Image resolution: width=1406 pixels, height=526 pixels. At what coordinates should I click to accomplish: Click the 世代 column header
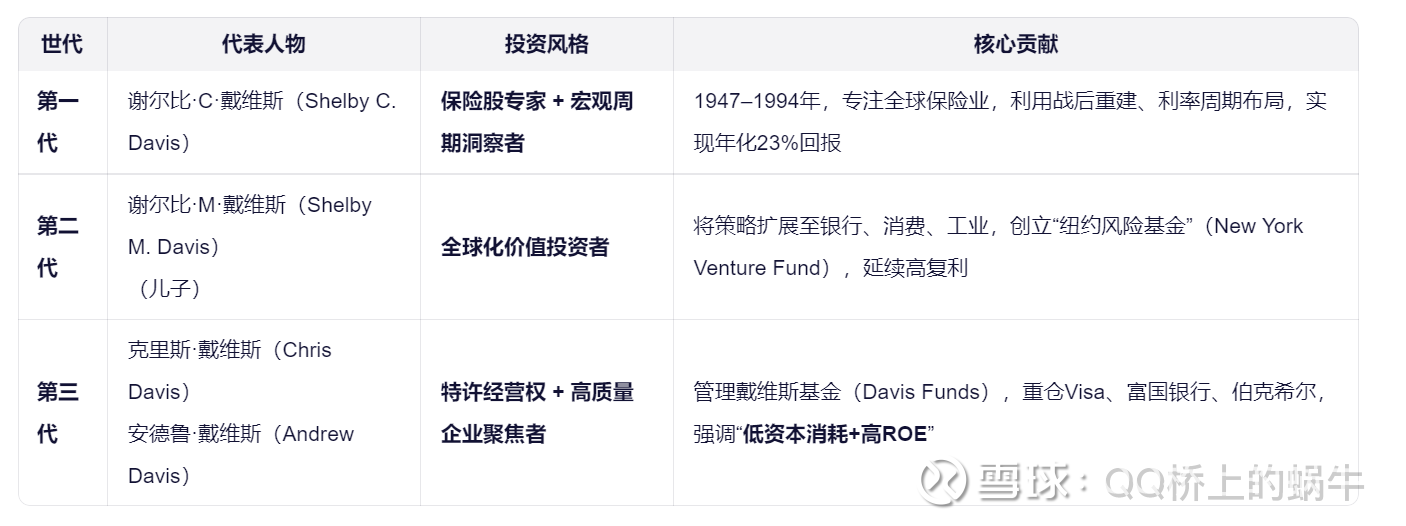(62, 44)
